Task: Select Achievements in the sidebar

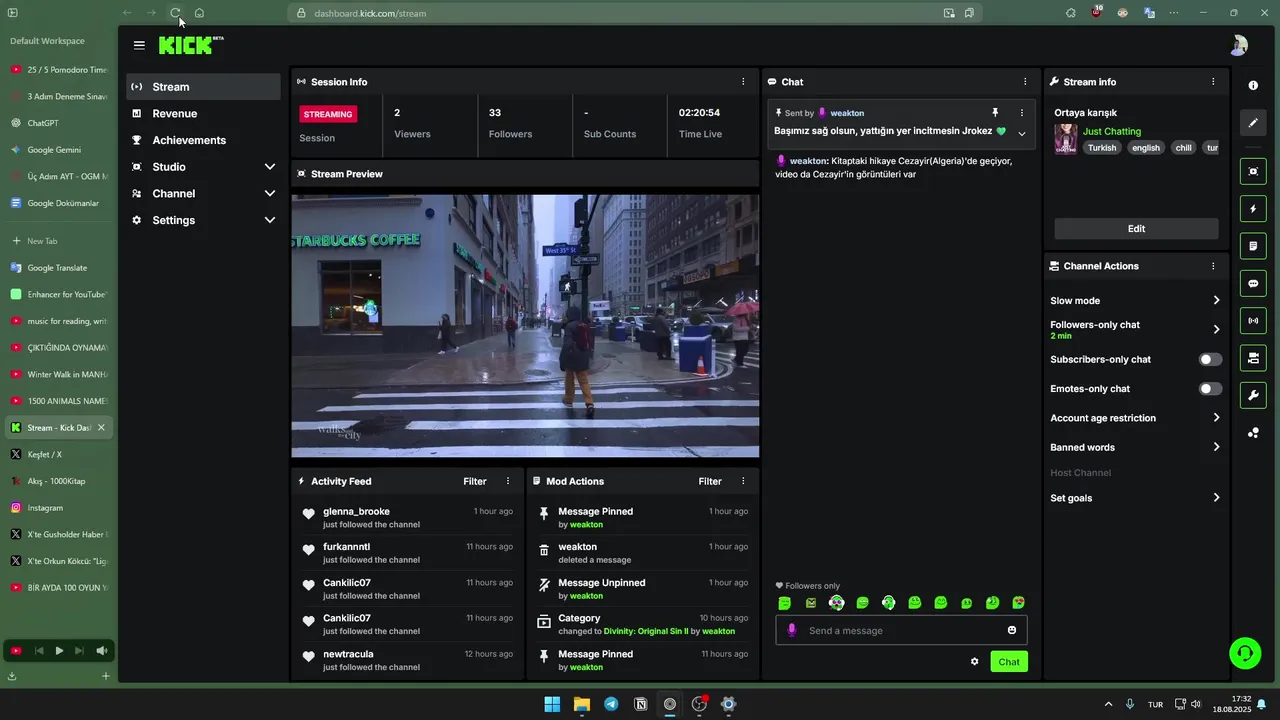Action: [x=204, y=140]
